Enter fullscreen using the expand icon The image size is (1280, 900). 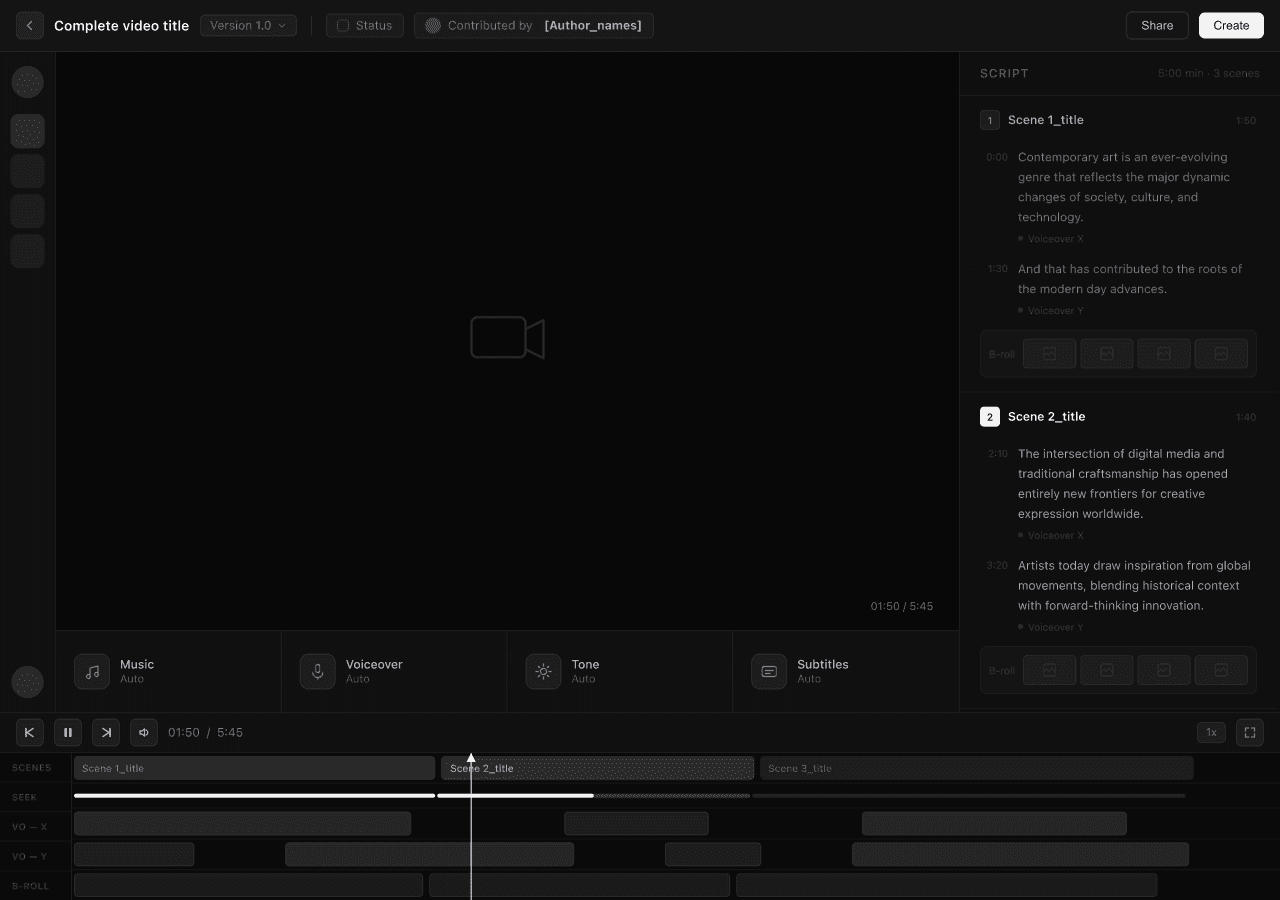(1250, 732)
